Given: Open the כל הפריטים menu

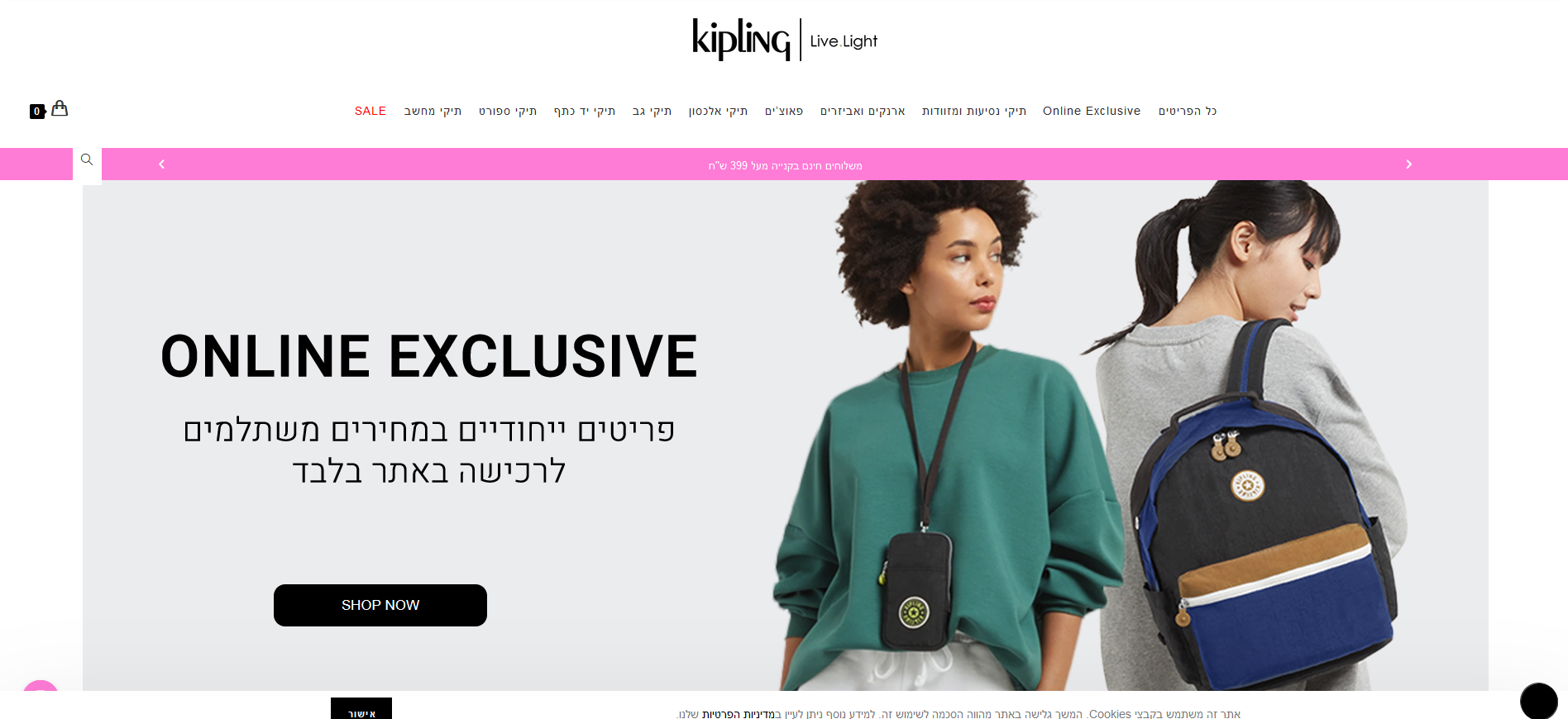Looking at the screenshot, I should pos(1188,111).
